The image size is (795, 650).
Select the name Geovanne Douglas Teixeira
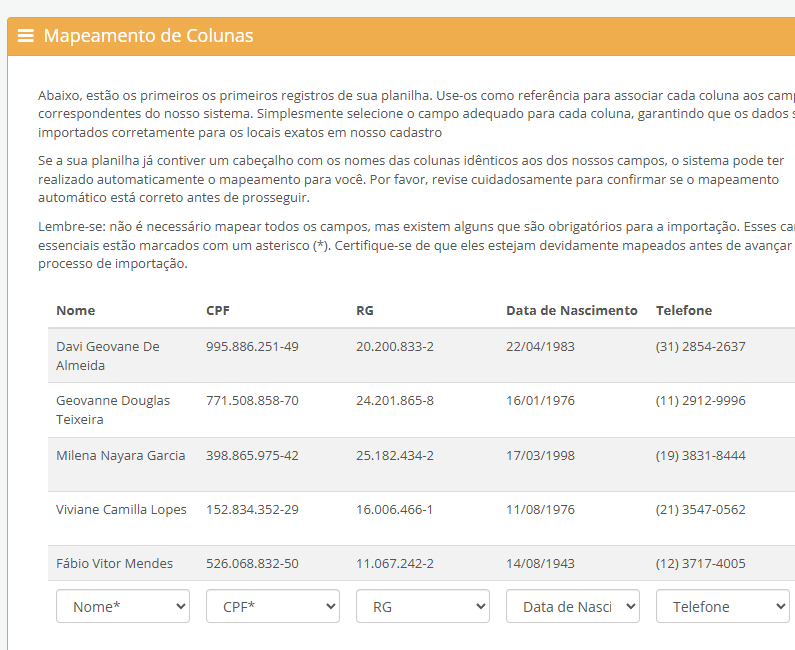113,410
